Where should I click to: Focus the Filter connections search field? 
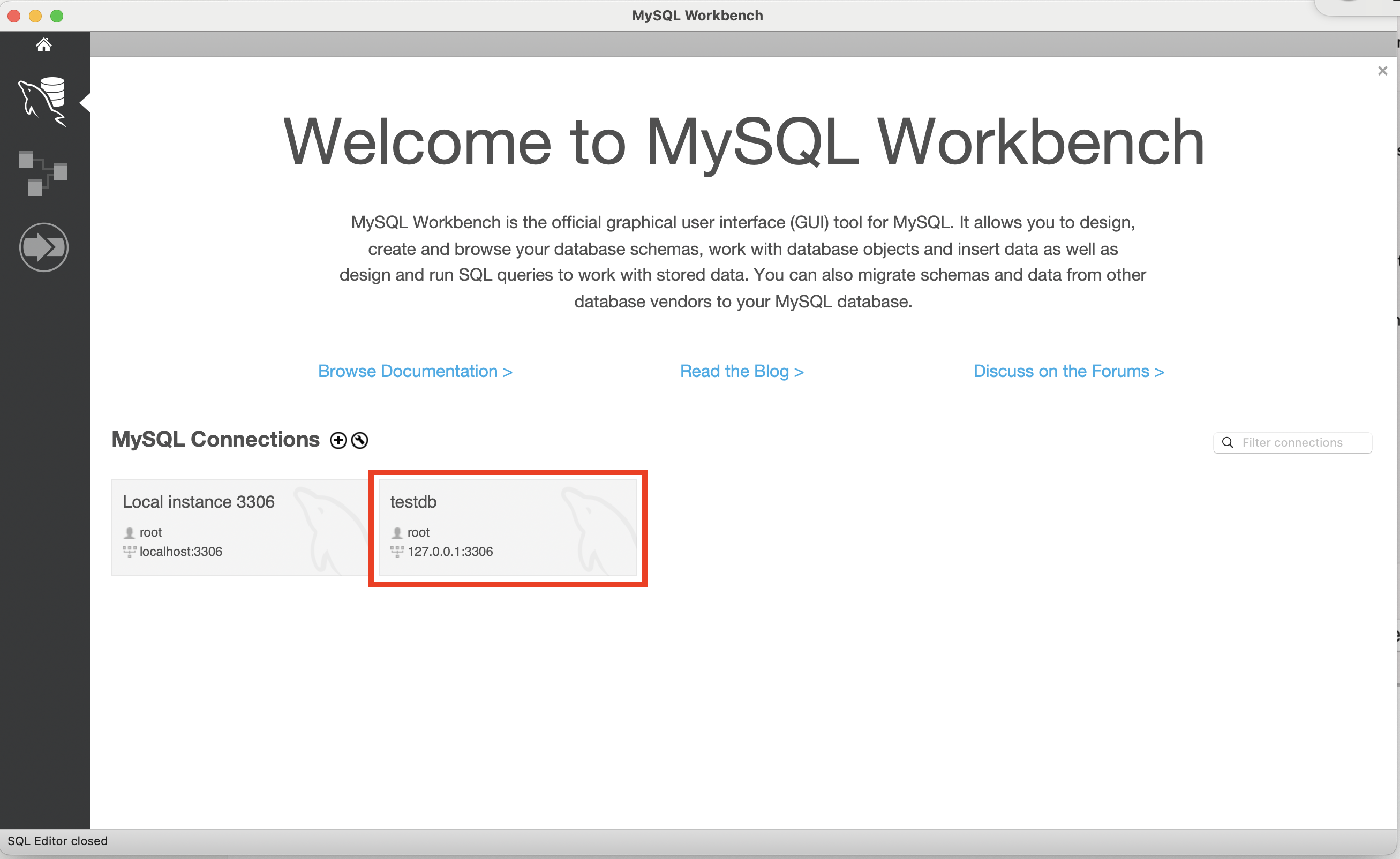[x=1301, y=442]
